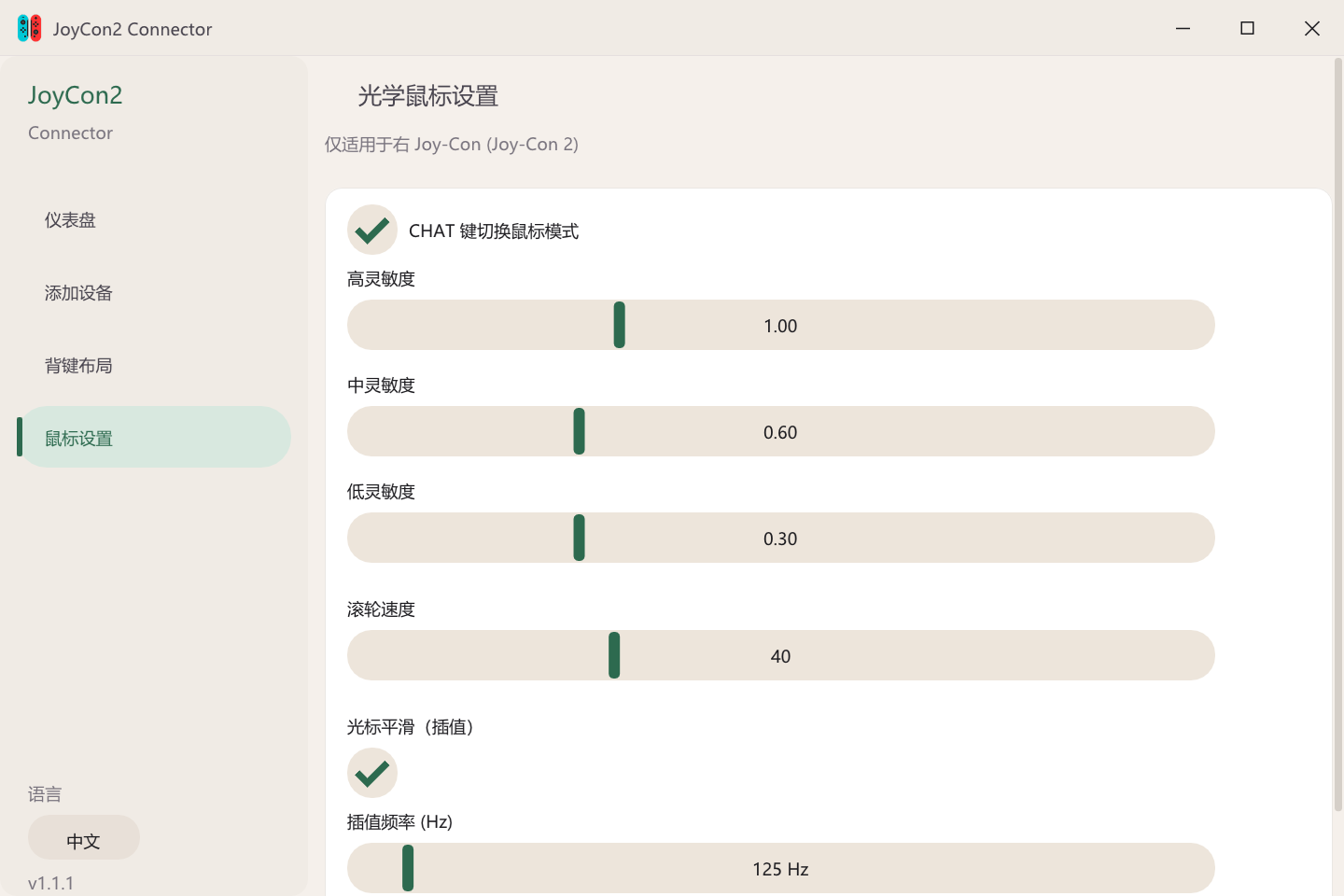Viewport: 1344px width, 896px height.
Task: Click the 125 Hz frequency value
Action: (x=780, y=869)
